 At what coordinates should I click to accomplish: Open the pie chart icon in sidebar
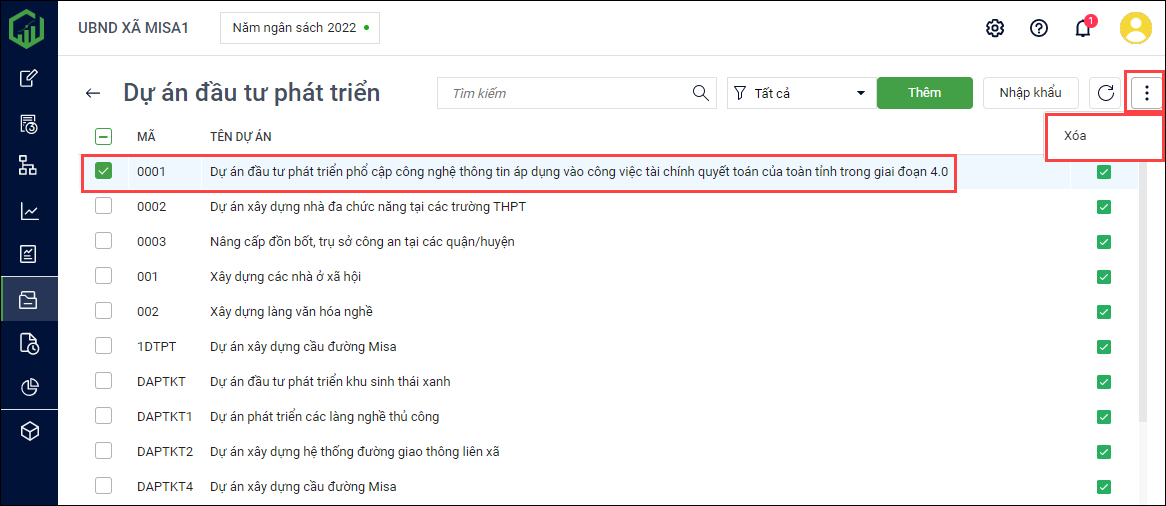(x=29, y=387)
